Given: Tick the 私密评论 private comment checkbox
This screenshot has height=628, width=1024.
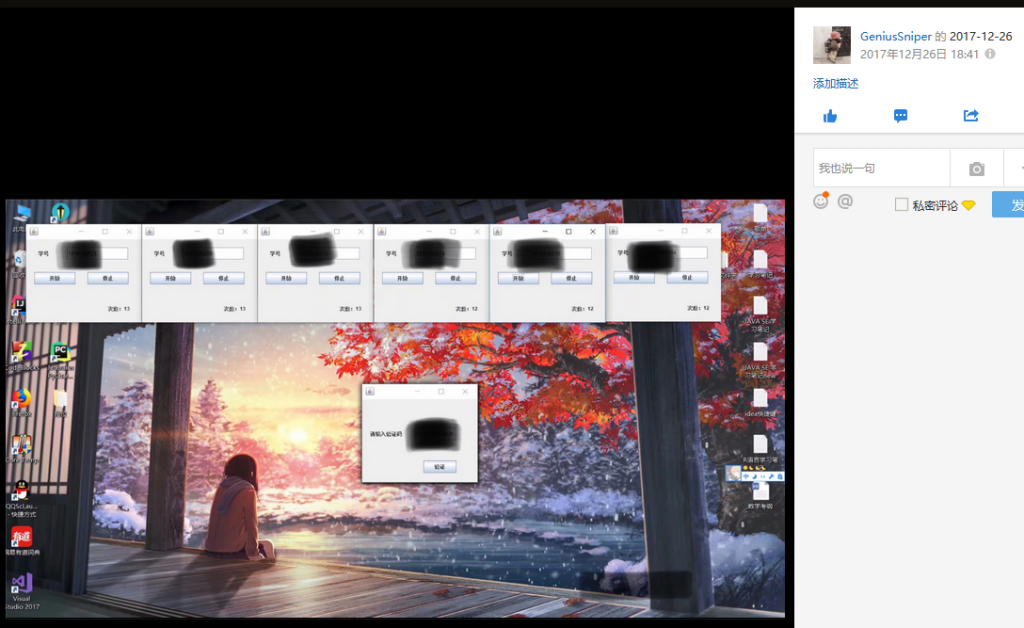Looking at the screenshot, I should pyautogui.click(x=901, y=205).
